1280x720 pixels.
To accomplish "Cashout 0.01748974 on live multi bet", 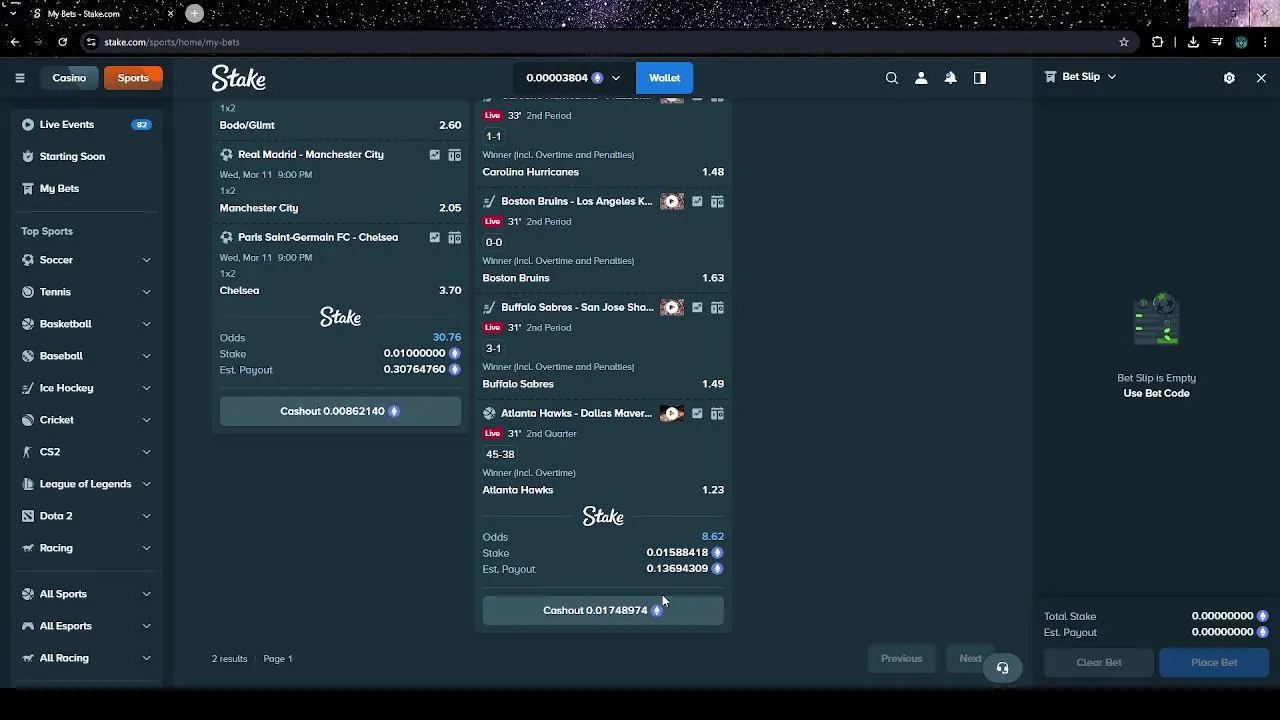I will point(603,610).
